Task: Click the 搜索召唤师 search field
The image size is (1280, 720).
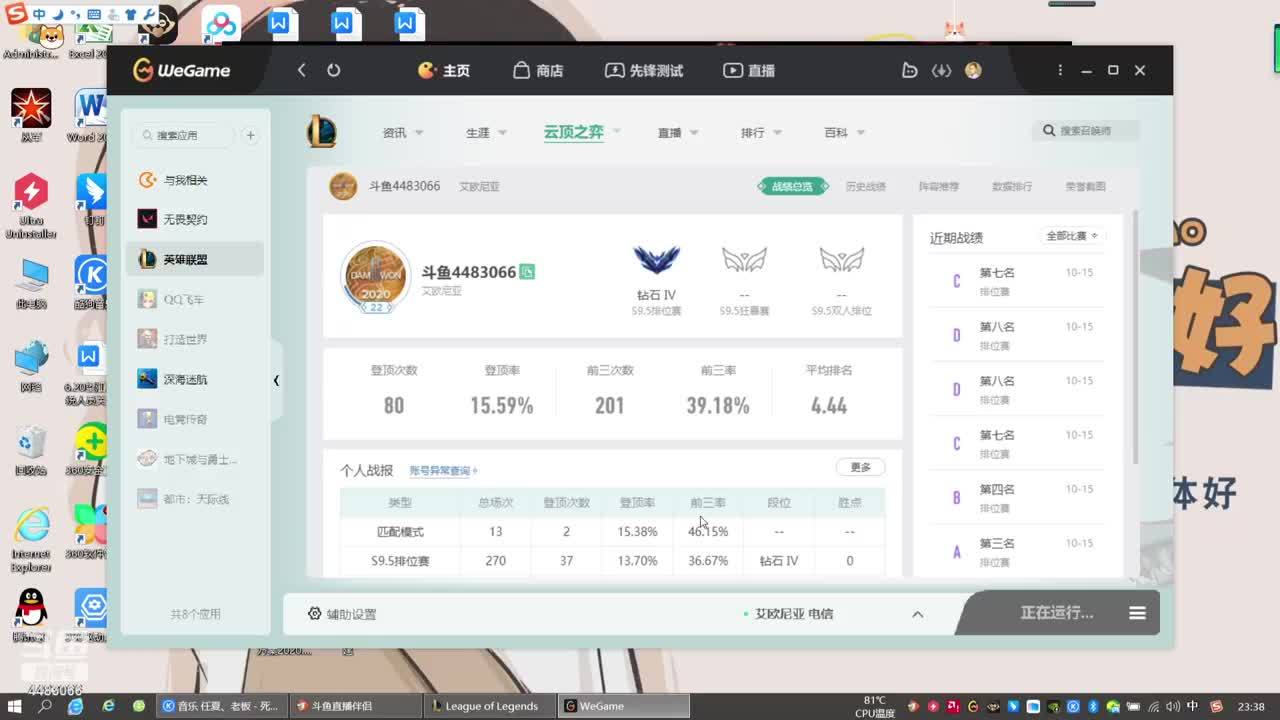Action: tap(1085, 131)
